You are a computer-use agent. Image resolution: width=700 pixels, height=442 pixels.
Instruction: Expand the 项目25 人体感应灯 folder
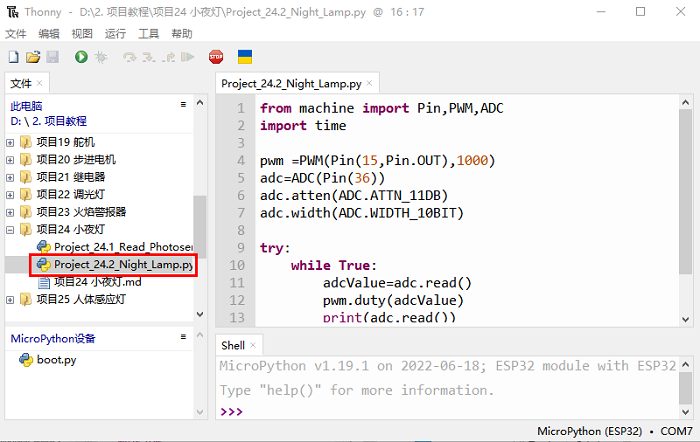tap(11, 299)
